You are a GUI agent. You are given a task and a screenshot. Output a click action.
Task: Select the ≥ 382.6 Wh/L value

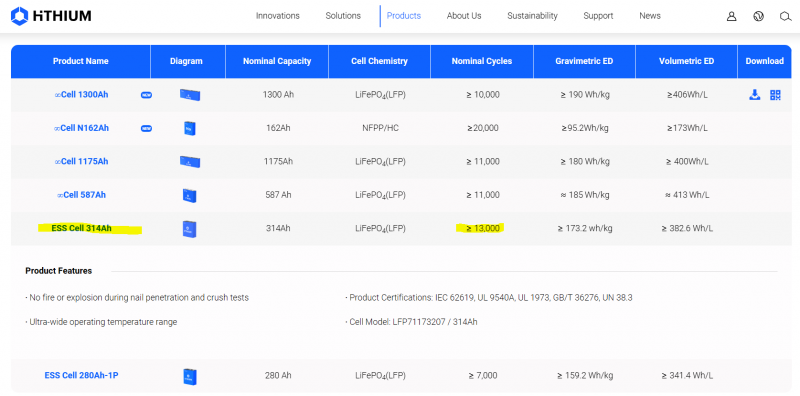pos(687,228)
